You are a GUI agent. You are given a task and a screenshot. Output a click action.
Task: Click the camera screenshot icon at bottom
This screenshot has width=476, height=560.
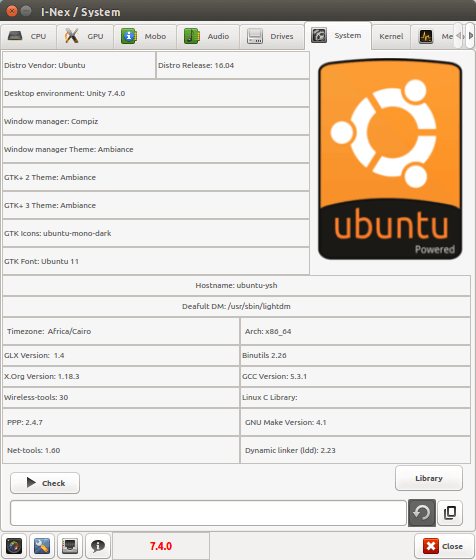14,546
